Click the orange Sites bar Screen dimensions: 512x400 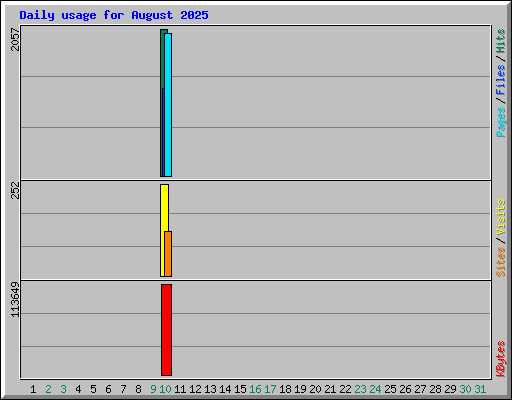click(168, 254)
